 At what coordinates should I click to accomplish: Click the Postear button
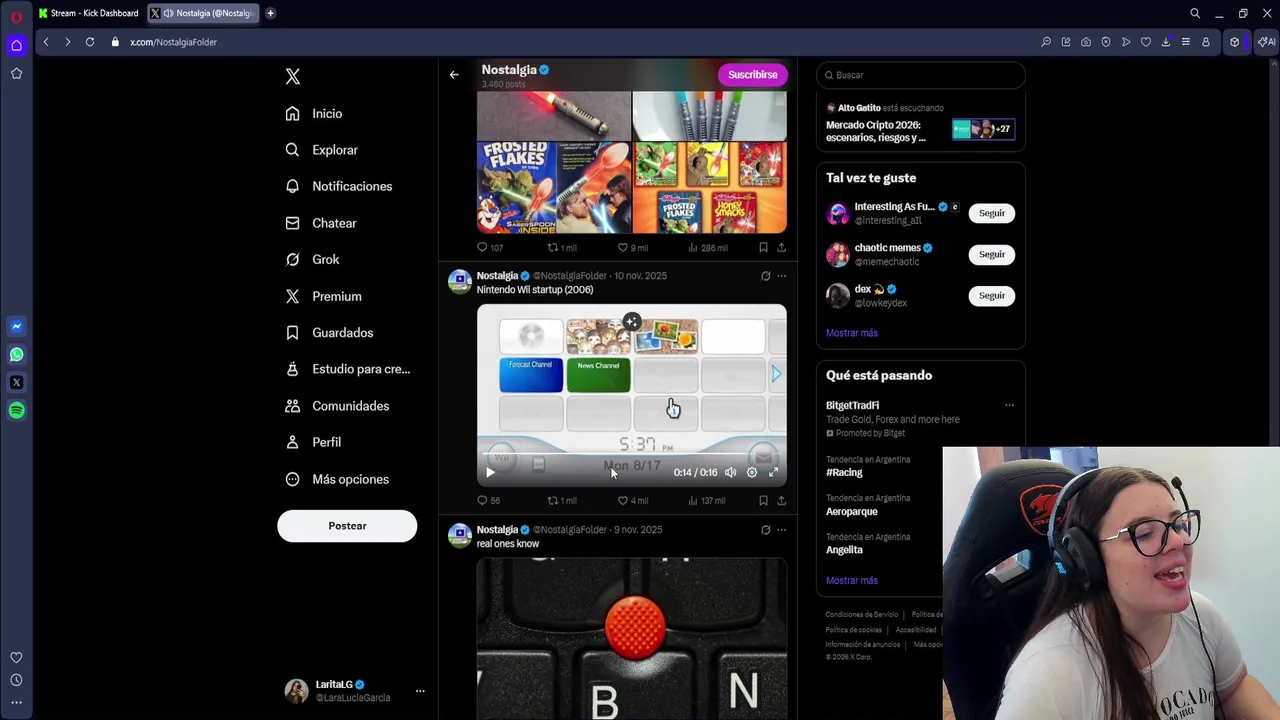pos(347,526)
